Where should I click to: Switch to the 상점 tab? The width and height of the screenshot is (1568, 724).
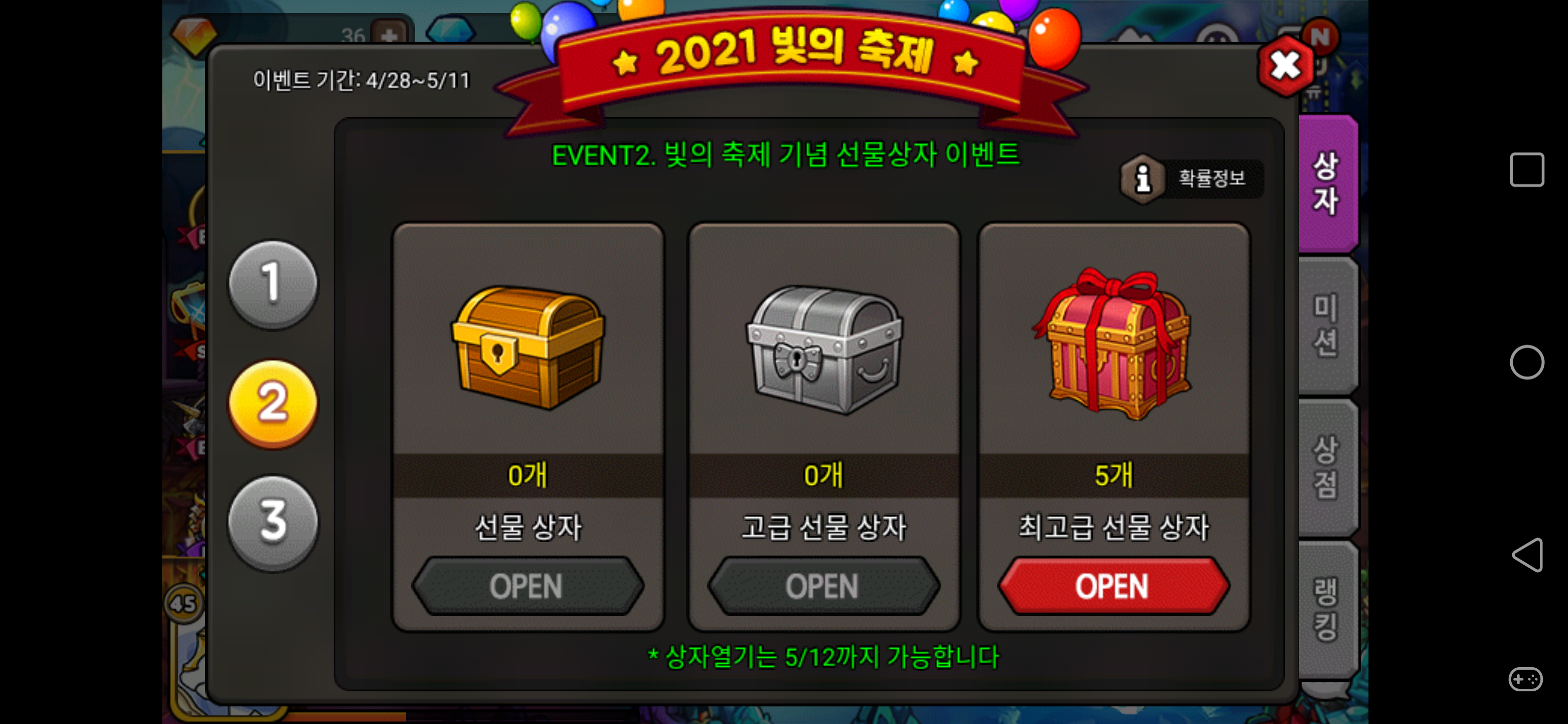coord(1327,467)
